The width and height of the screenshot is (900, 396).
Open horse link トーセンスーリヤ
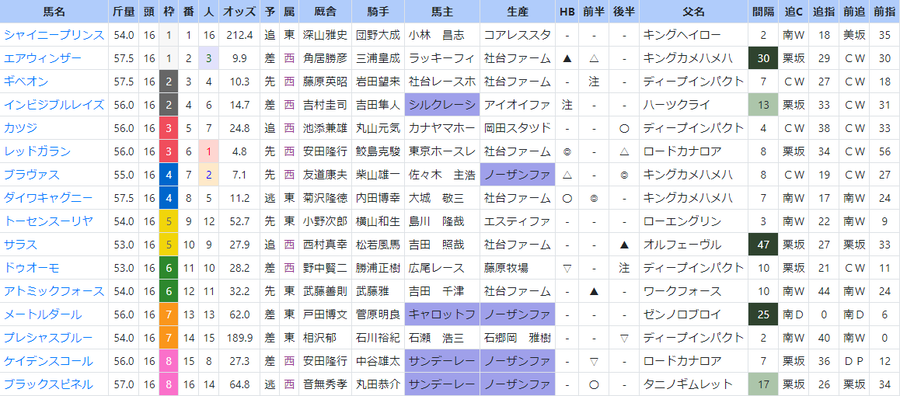[48, 221]
